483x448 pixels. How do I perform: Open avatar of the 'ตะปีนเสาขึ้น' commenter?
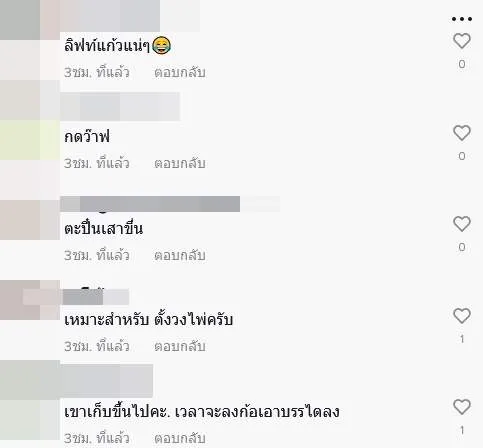coord(30,220)
